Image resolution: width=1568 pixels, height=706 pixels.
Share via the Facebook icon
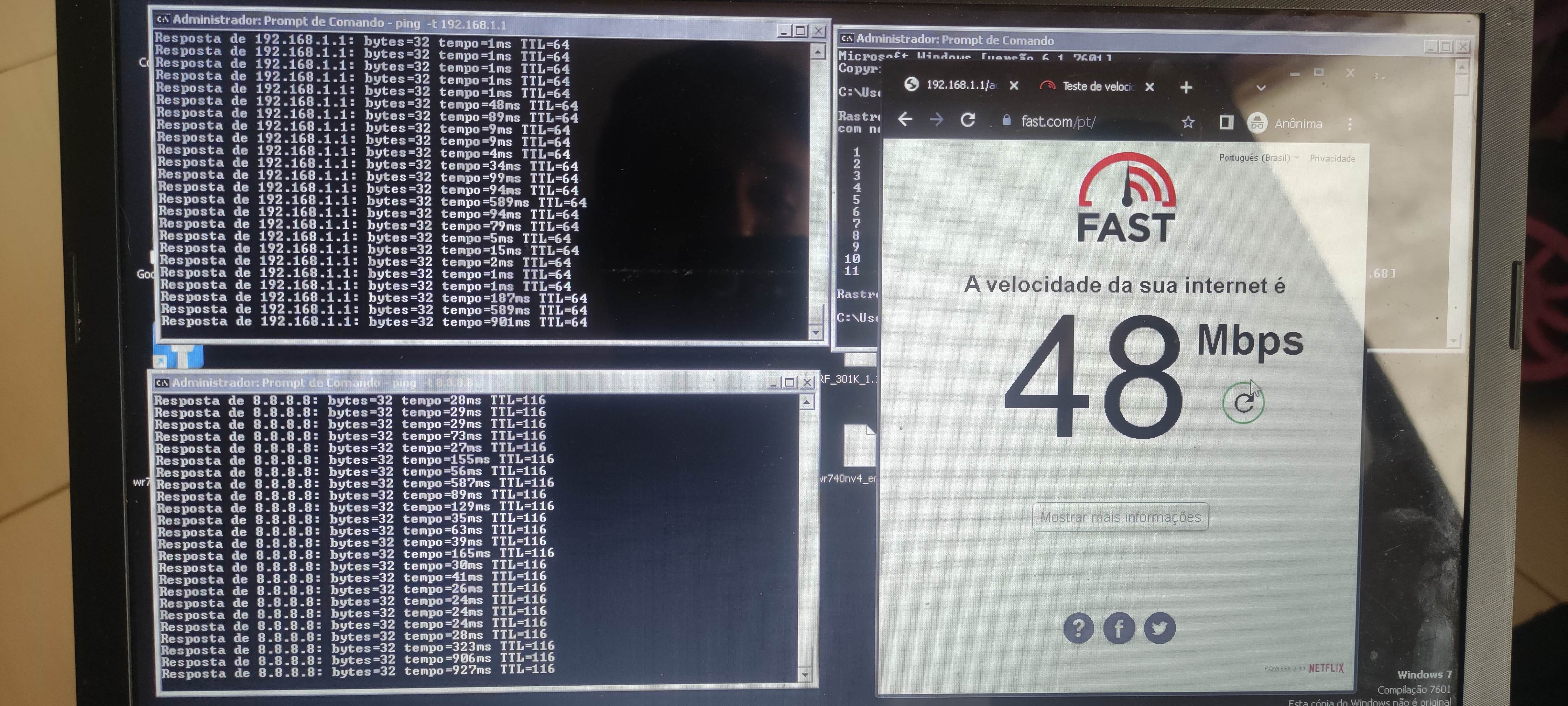[x=1119, y=628]
